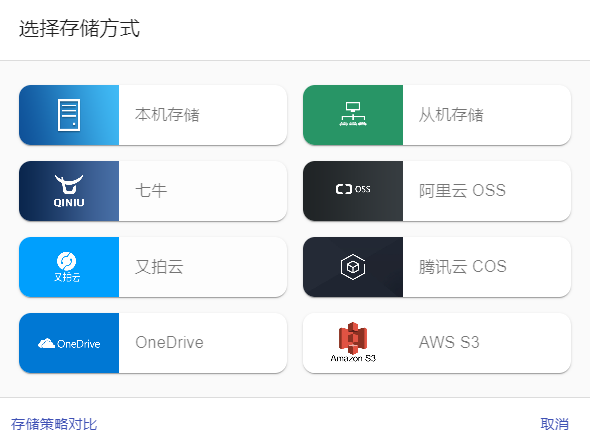Cancel the dialog with 取消
This screenshot has height=443, width=590.
coord(554,424)
